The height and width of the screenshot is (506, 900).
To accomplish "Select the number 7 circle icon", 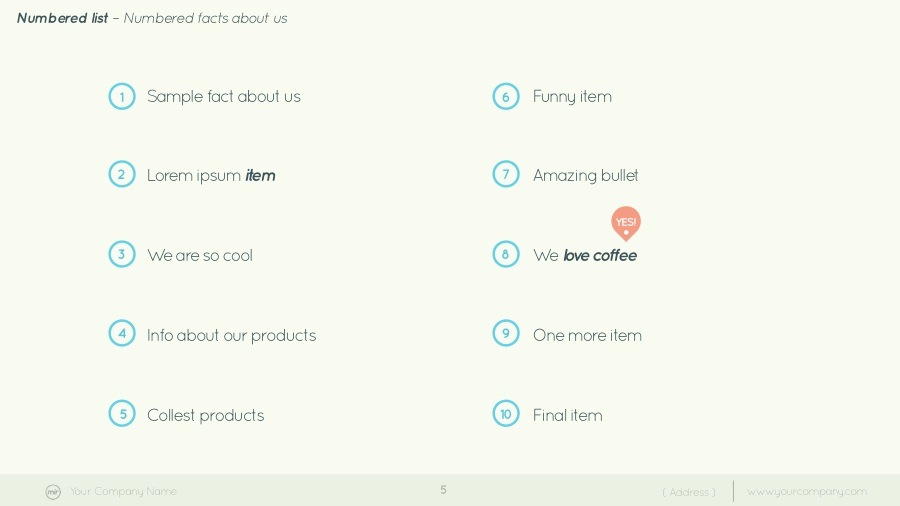I will (x=506, y=175).
